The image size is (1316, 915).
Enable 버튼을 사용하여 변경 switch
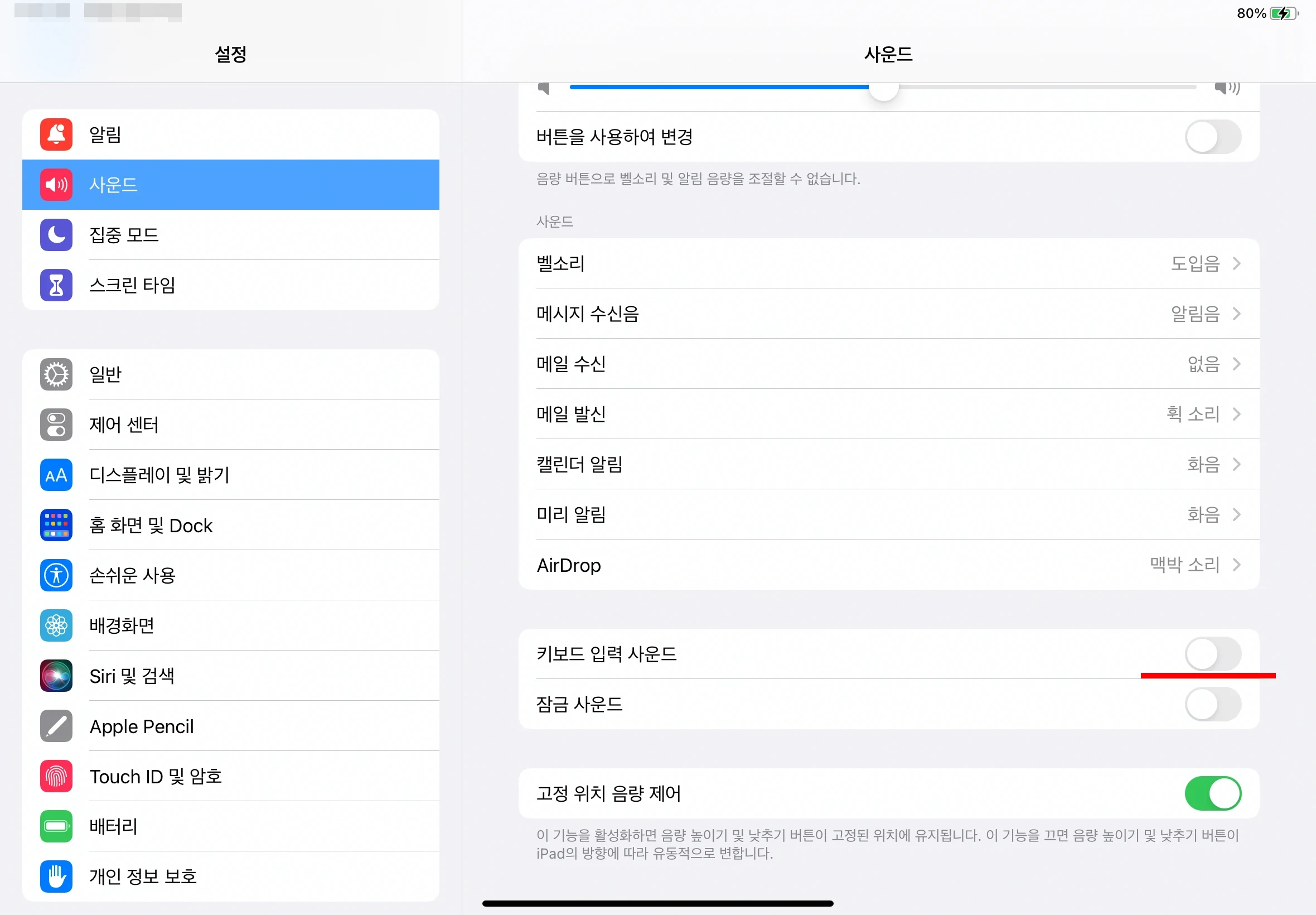1212,137
